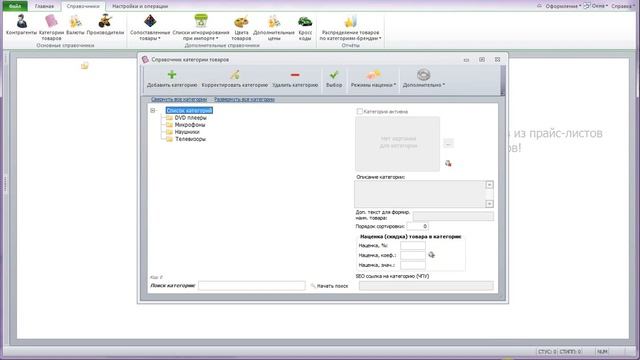The width and height of the screenshot is (640, 360).
Task: Open the Сопоставленные товары ribbon button
Action: click(x=150, y=27)
